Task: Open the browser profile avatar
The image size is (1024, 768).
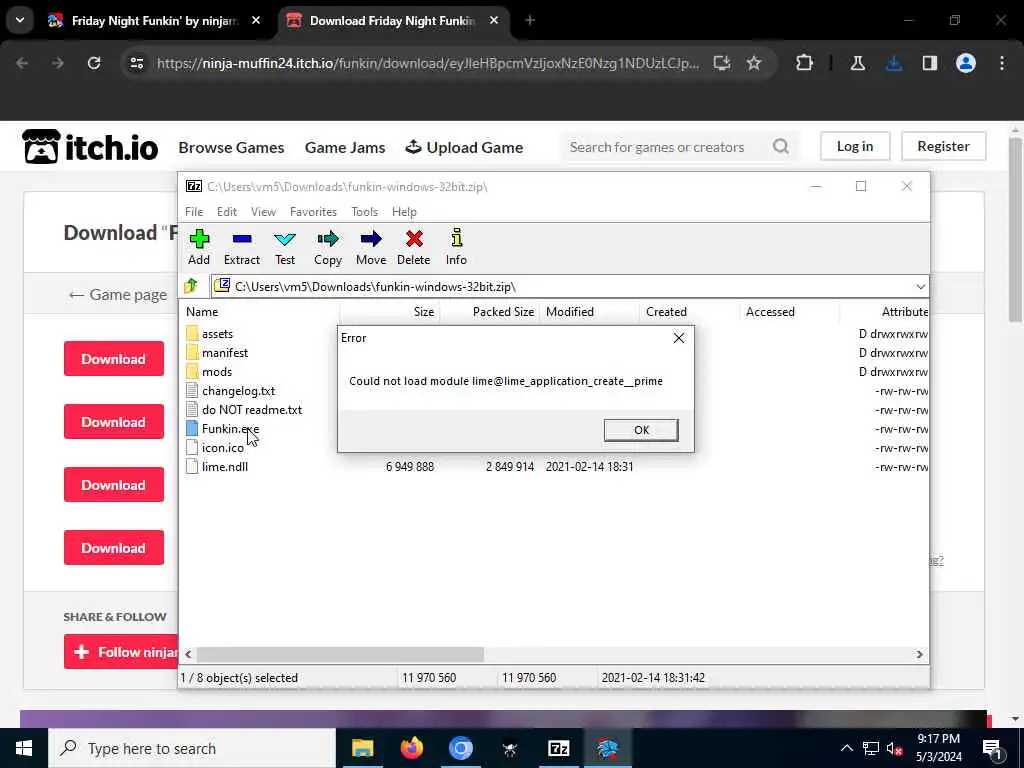Action: [966, 63]
